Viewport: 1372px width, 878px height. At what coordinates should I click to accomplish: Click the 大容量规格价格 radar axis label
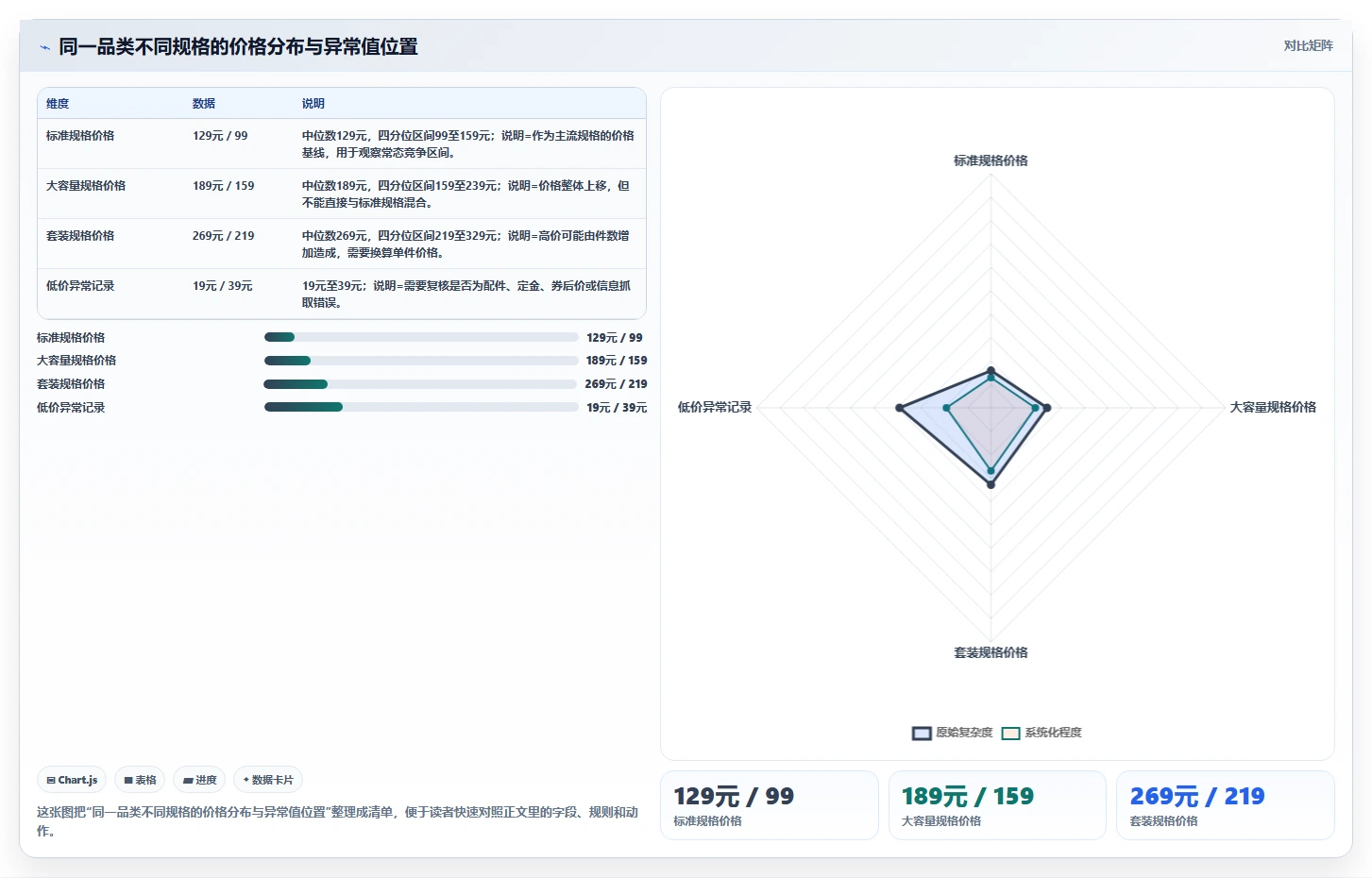point(1273,407)
